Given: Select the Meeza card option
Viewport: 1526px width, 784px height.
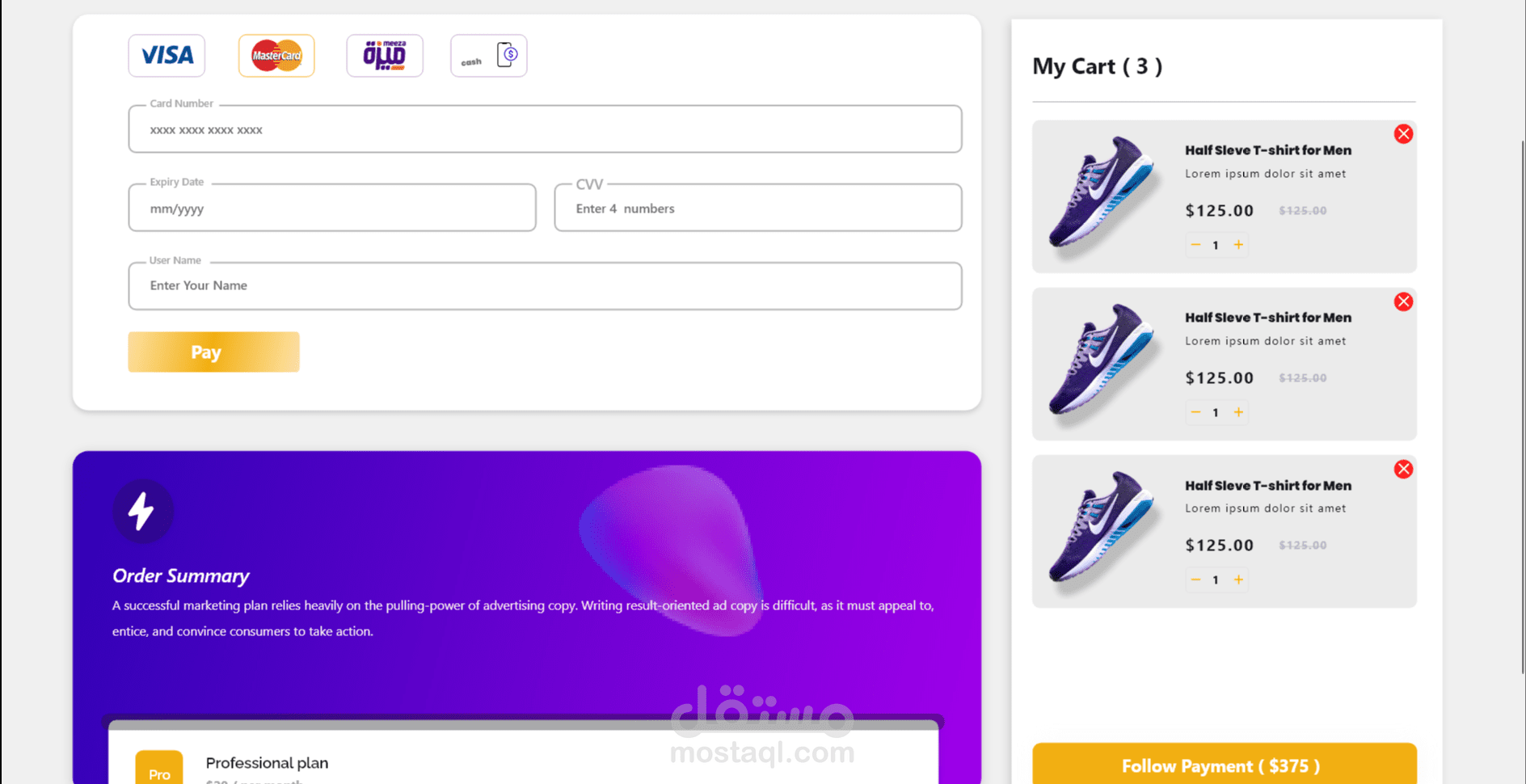Looking at the screenshot, I should coord(385,56).
